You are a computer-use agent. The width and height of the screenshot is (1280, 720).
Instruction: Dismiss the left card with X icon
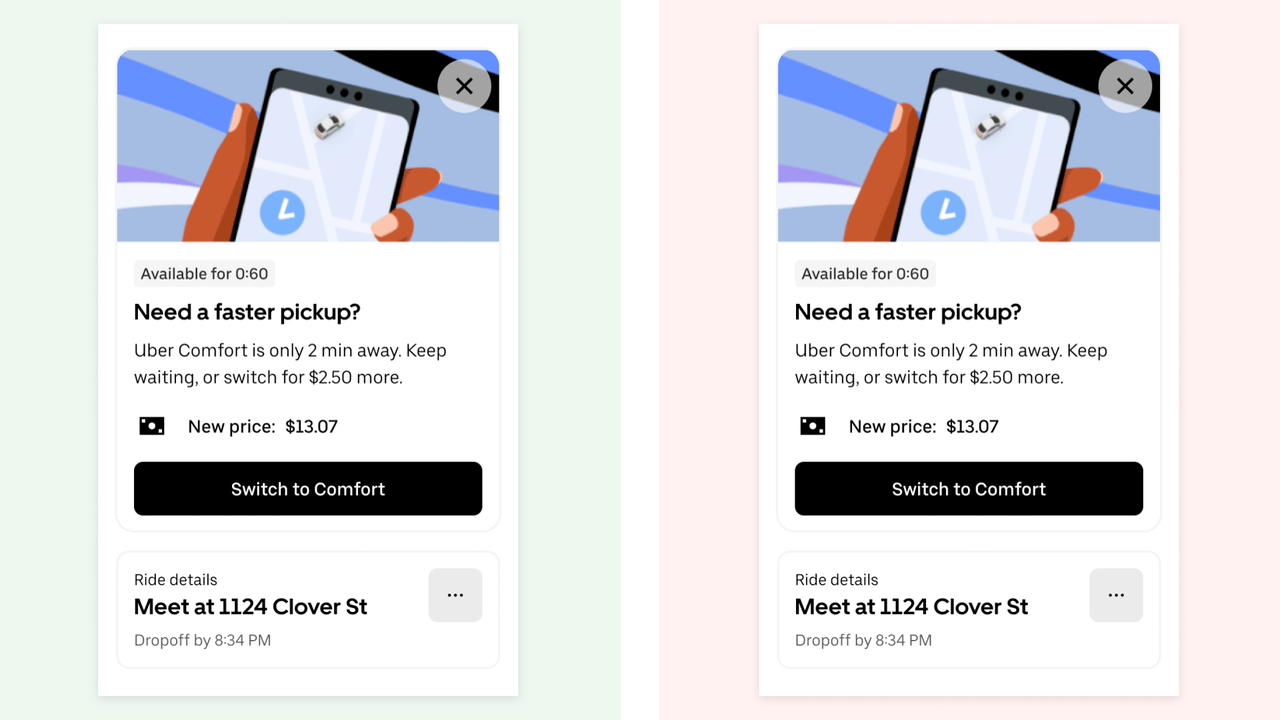click(x=464, y=86)
